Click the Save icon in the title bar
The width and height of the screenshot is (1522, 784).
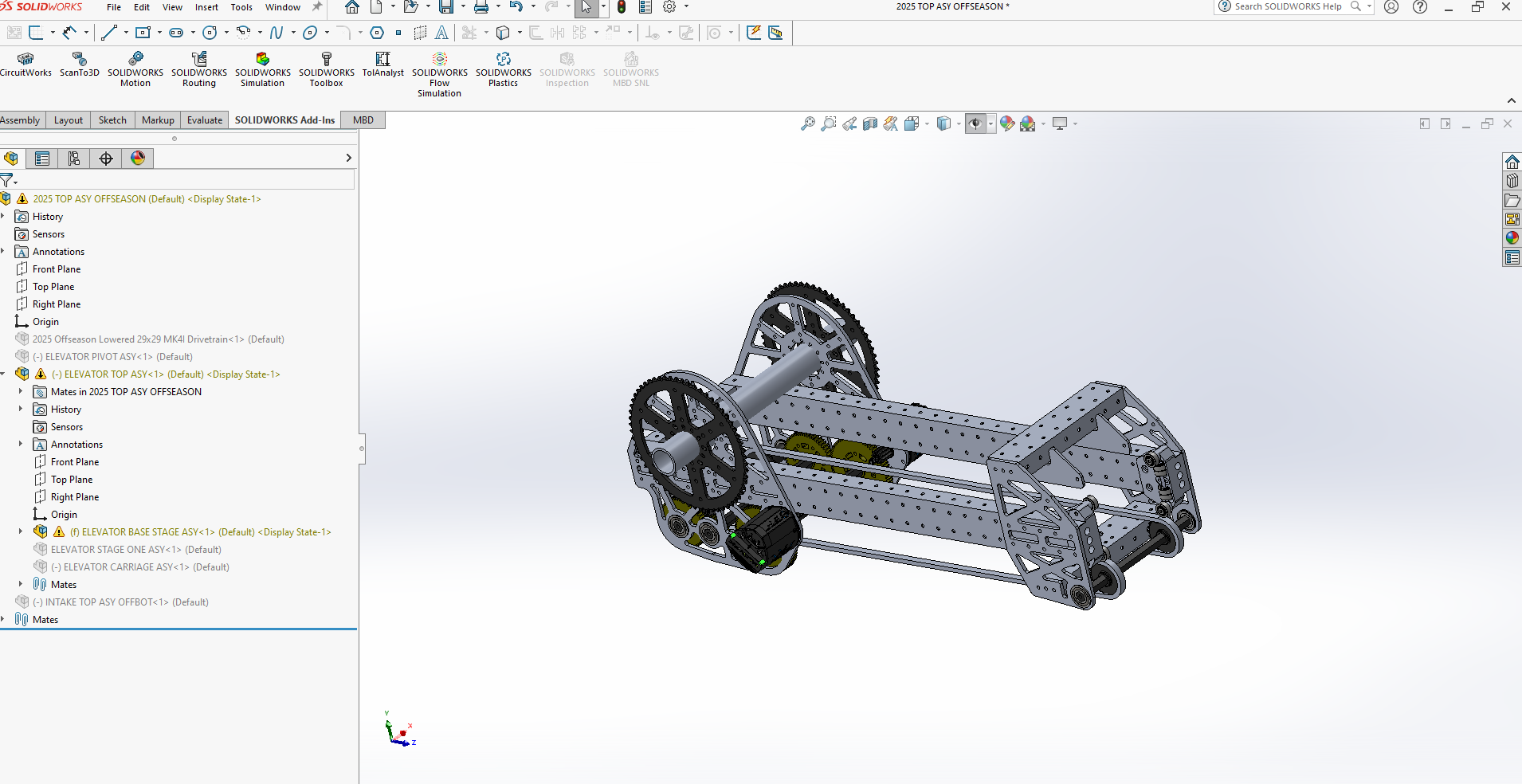click(x=446, y=7)
